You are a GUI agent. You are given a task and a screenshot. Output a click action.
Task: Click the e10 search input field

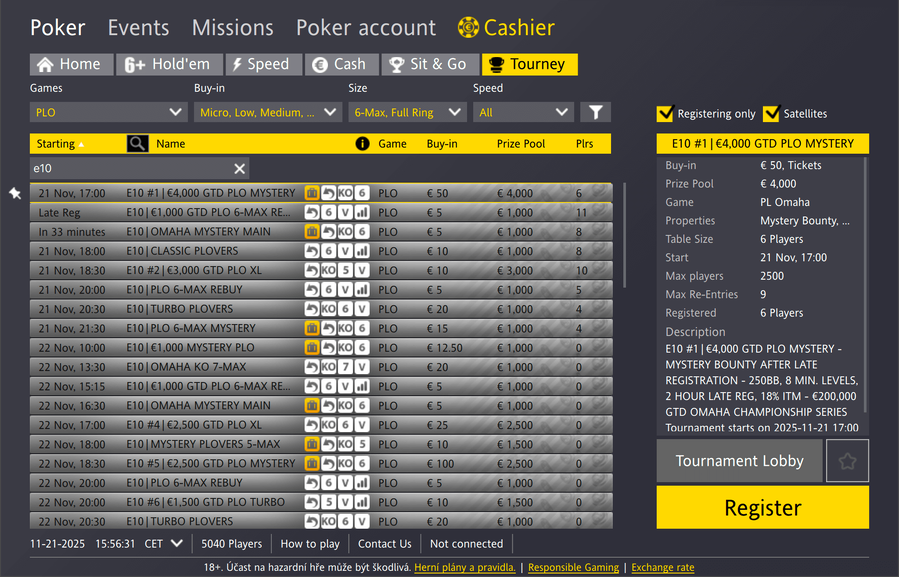tap(128, 169)
